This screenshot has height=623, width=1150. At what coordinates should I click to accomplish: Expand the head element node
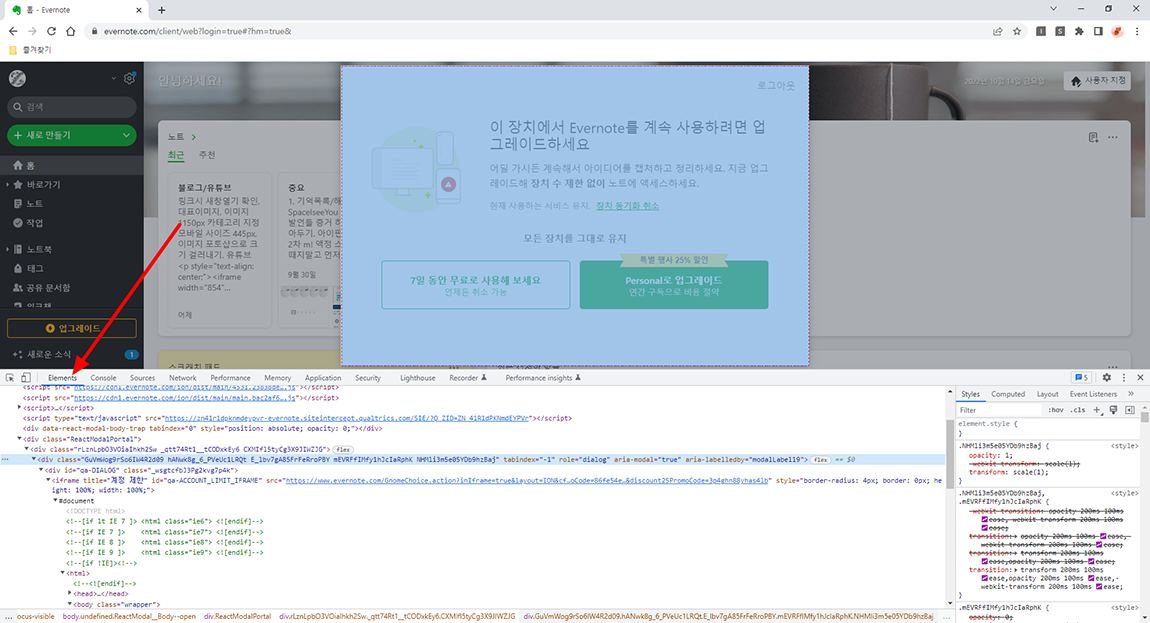coord(70,594)
